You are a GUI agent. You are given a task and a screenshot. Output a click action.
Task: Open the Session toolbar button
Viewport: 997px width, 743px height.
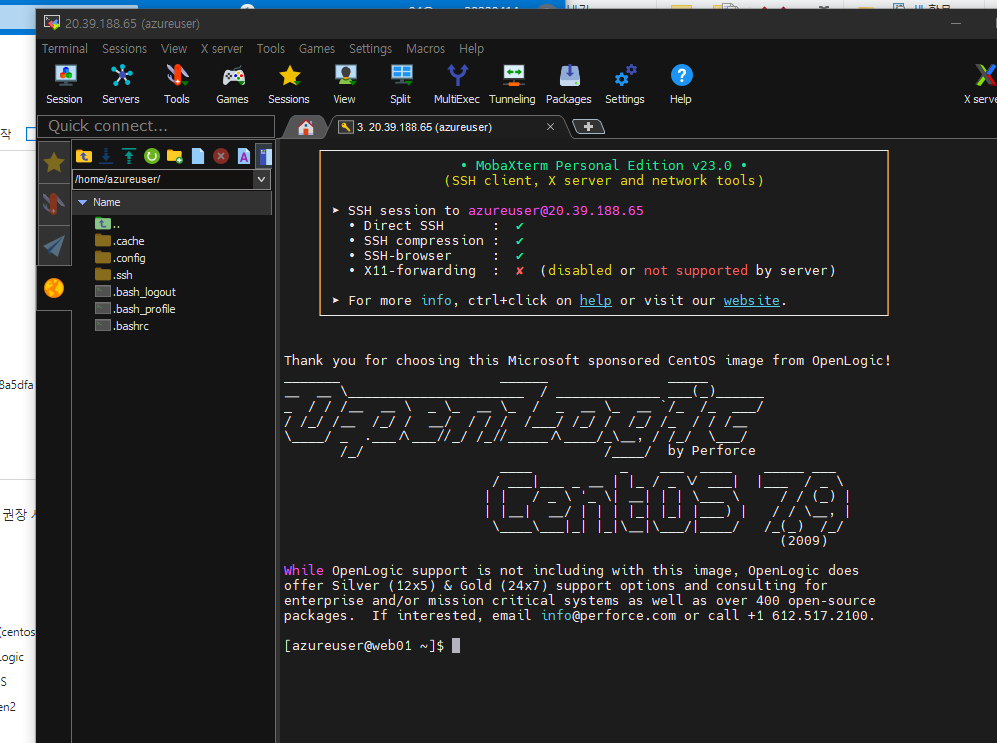(x=64, y=85)
